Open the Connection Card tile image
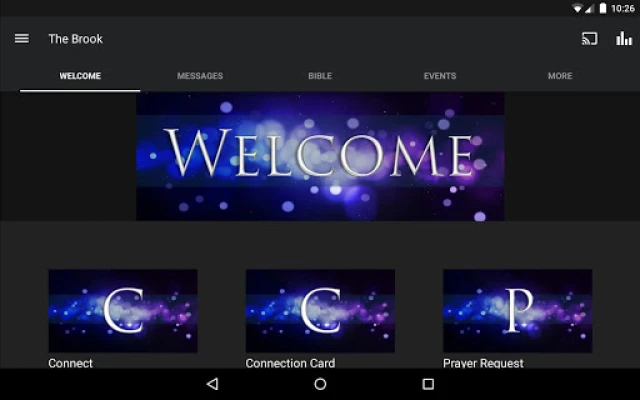 [x=320, y=310]
